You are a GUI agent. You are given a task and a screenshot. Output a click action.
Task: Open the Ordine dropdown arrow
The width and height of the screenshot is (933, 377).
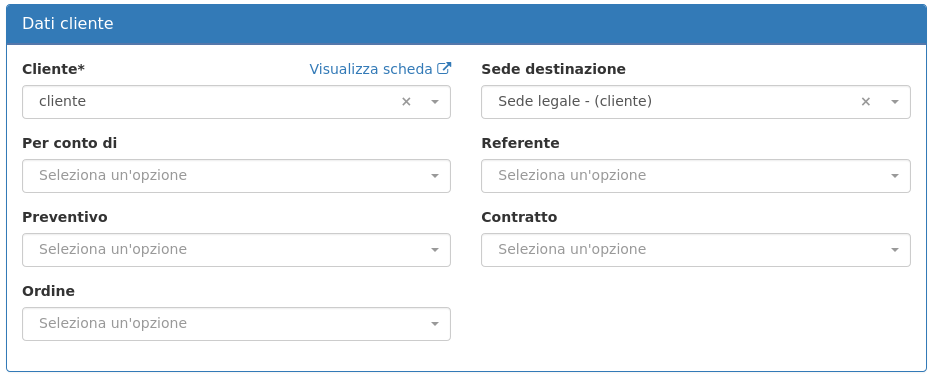435,324
